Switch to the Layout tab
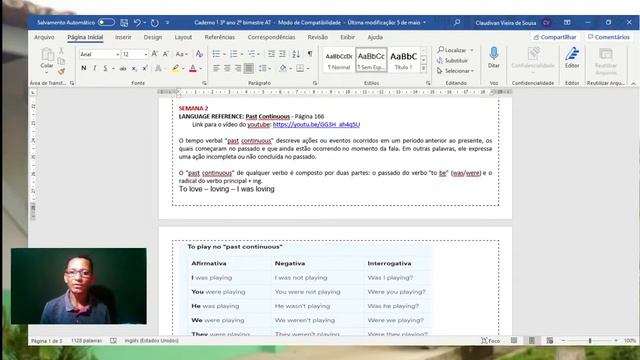640x360 pixels. coord(183,37)
